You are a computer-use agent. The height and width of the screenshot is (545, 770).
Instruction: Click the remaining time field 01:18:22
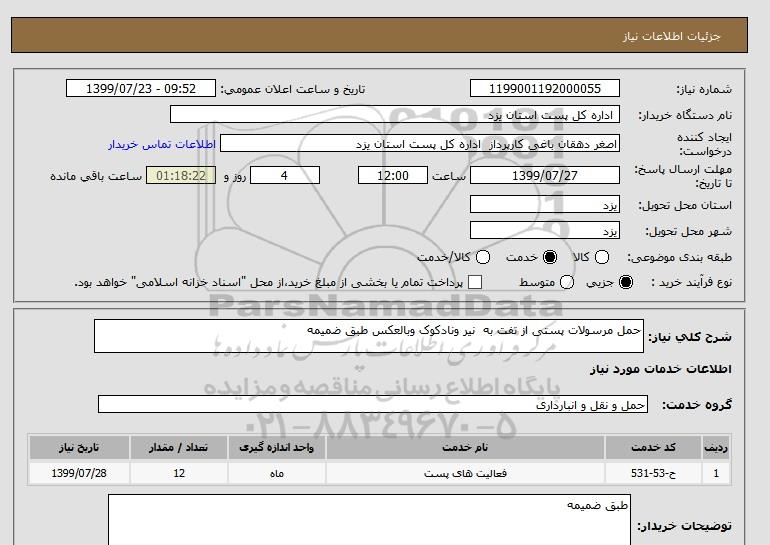pyautogui.click(x=181, y=175)
